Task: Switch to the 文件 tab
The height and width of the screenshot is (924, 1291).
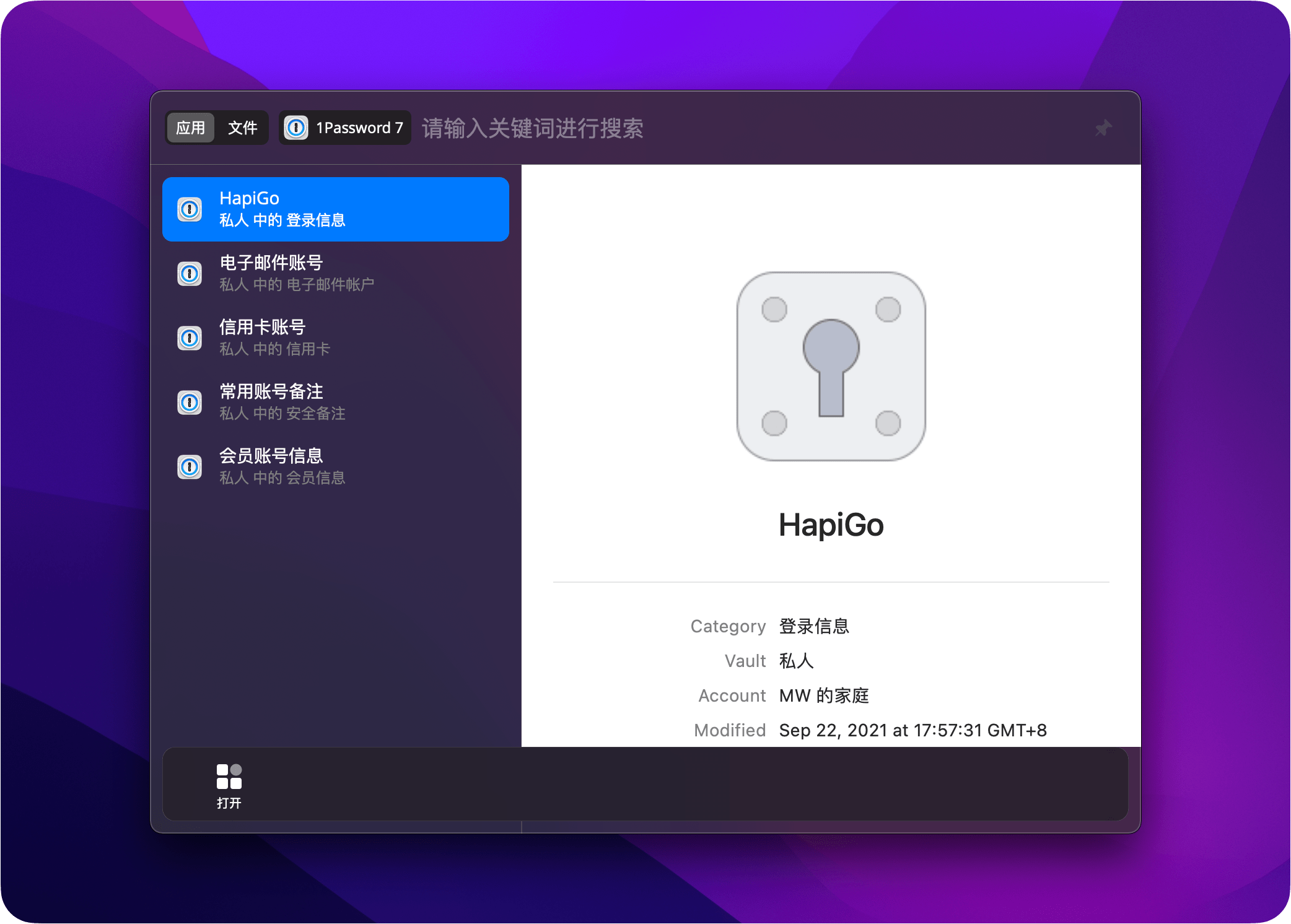Action: pyautogui.click(x=242, y=128)
